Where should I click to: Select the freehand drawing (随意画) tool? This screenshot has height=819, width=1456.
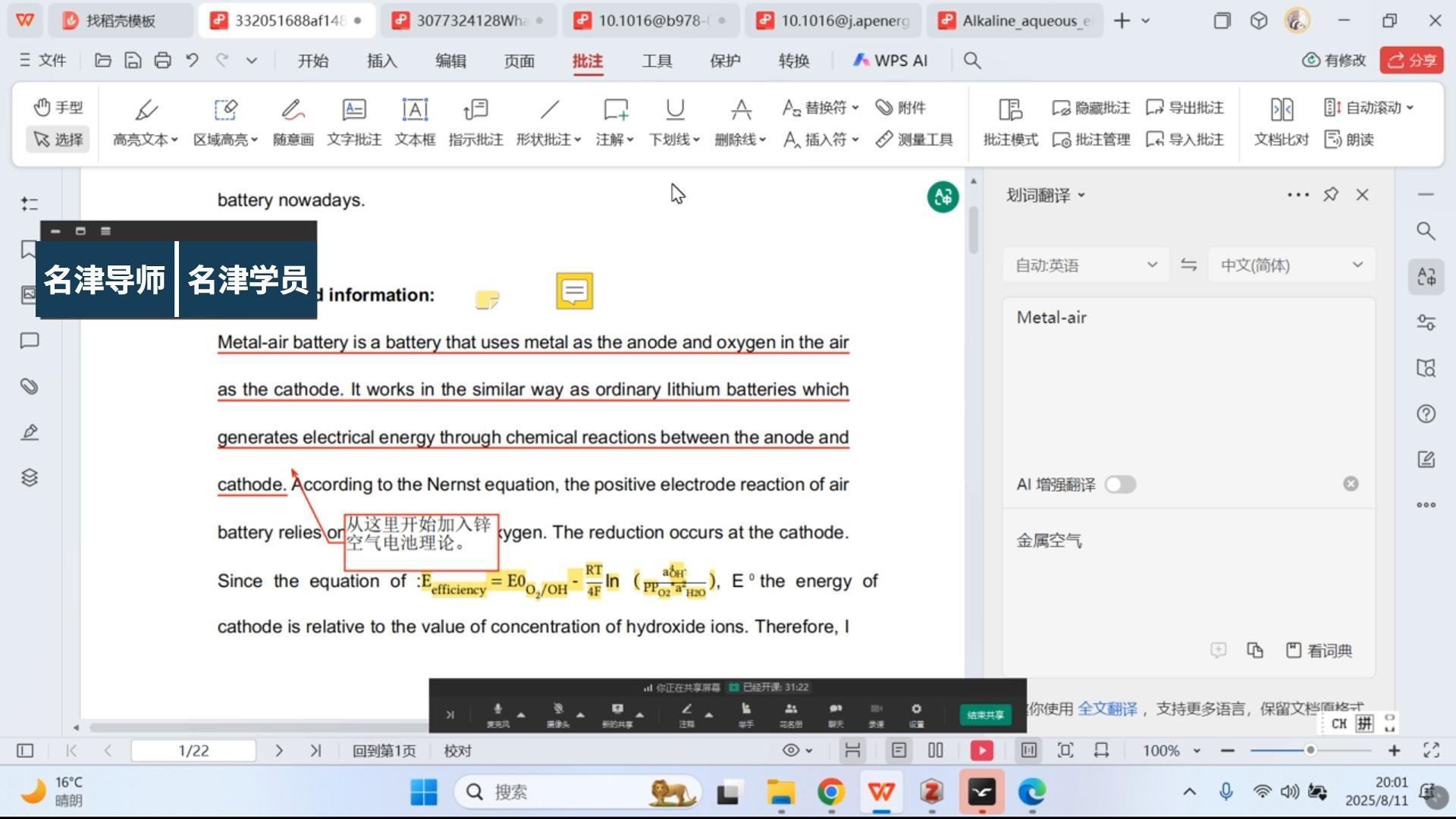(x=293, y=121)
